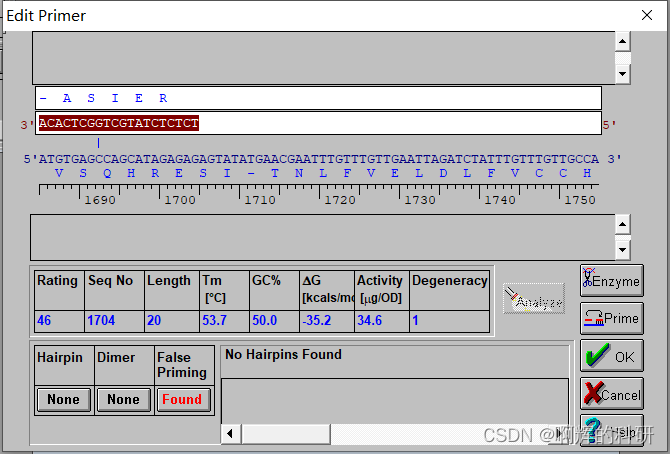670x454 pixels.
Task: Open the Enzyme restriction site tool
Action: click(x=611, y=280)
